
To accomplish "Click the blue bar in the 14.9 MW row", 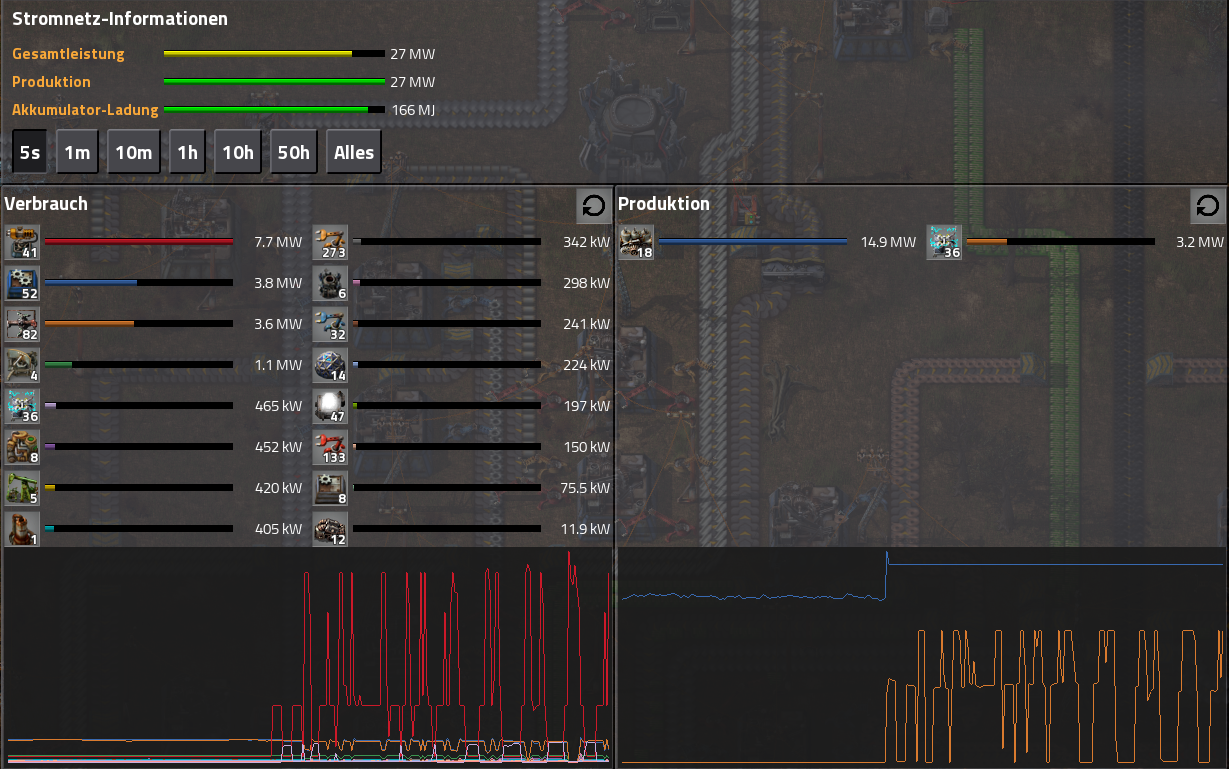I will [x=752, y=242].
